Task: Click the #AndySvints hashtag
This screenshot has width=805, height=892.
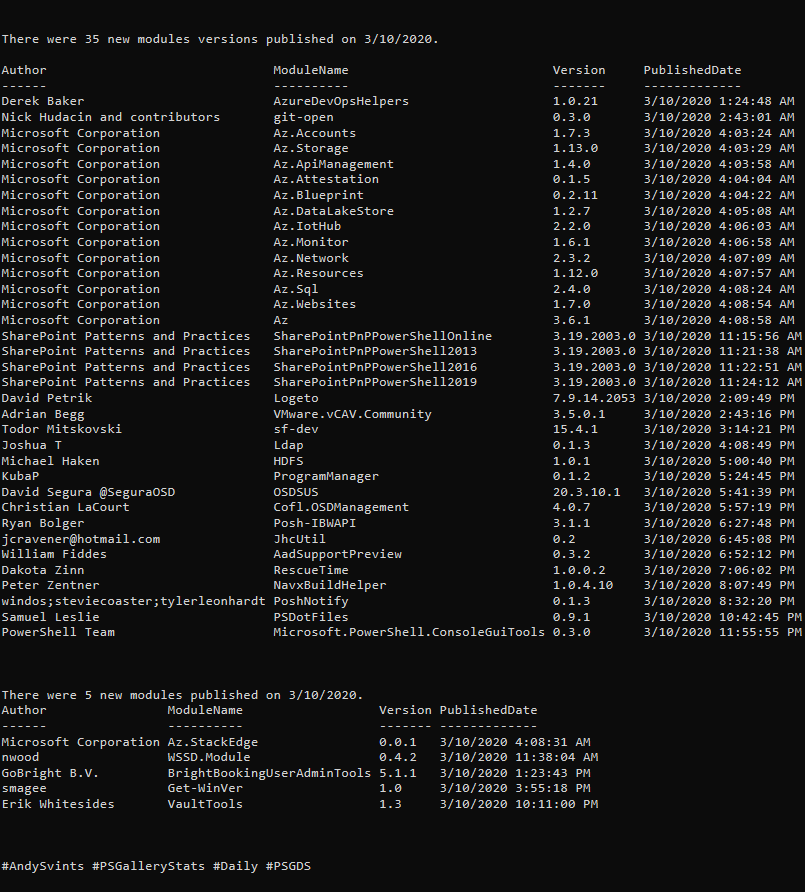Action: [43, 866]
